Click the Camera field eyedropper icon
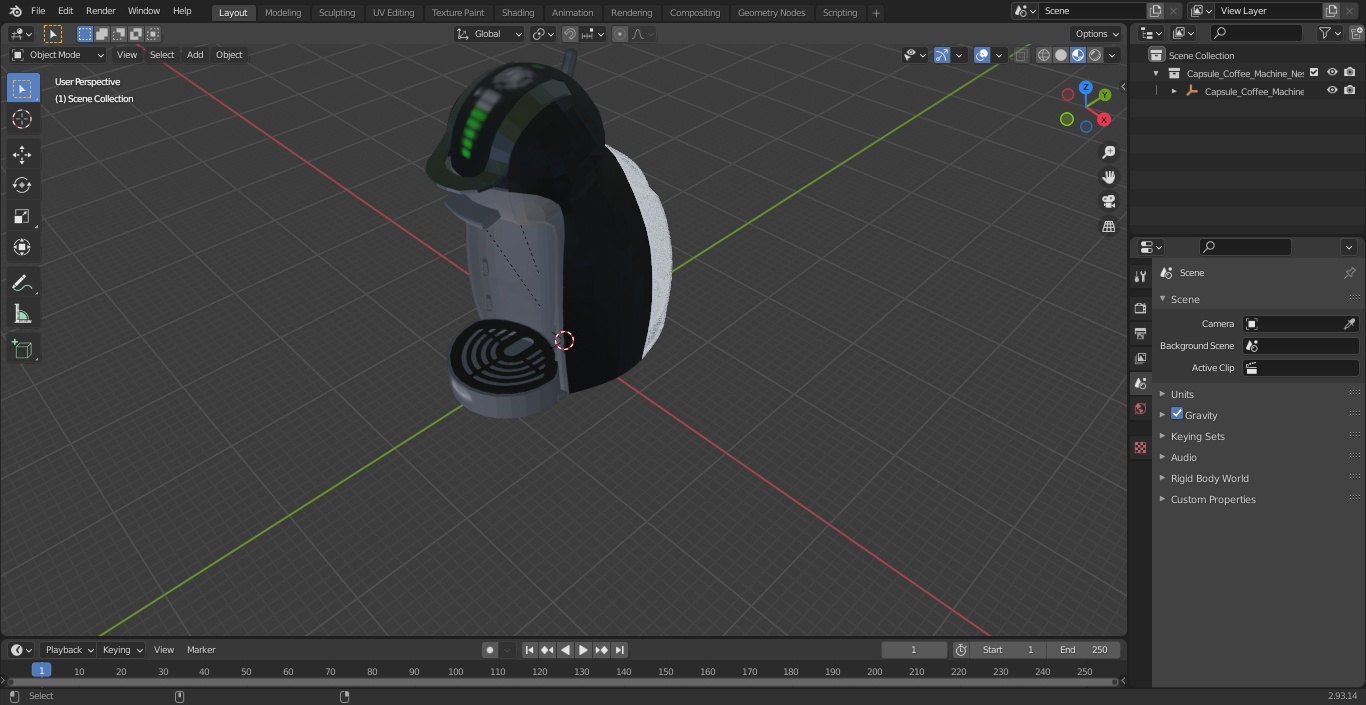 [x=1349, y=324]
